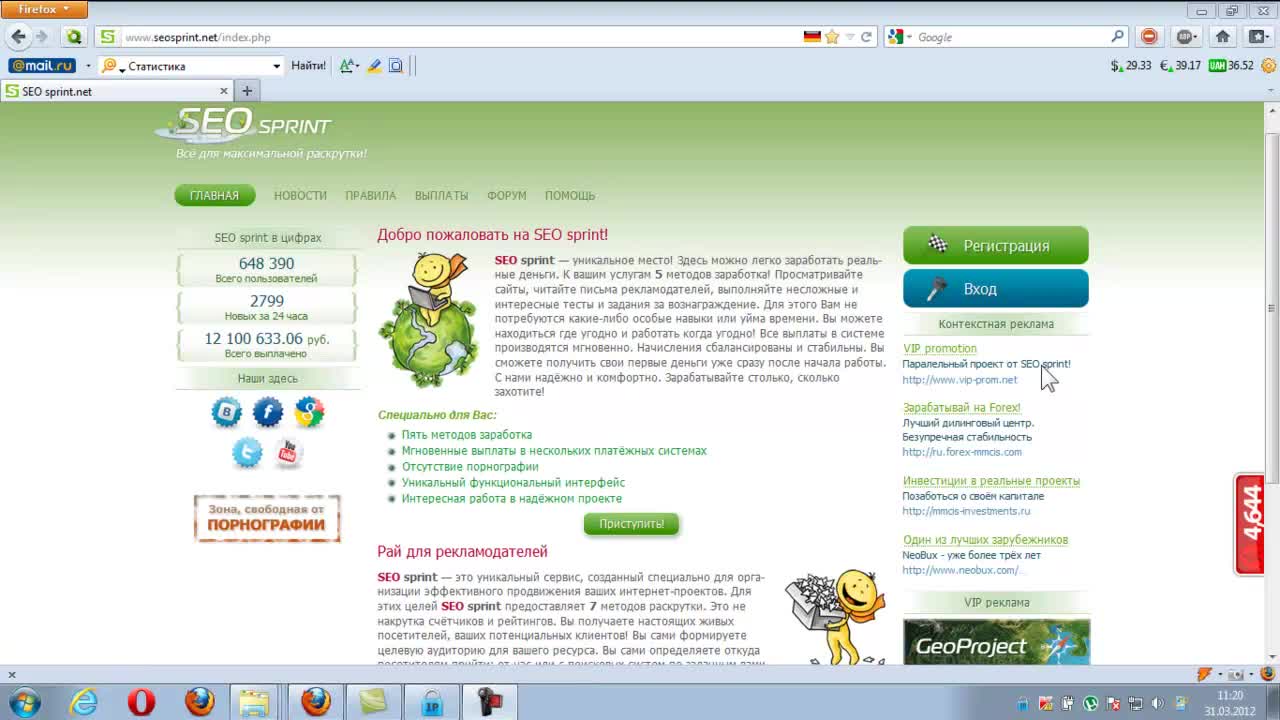Click the Twitter round social icon
The image size is (1280, 720).
[x=247, y=452]
